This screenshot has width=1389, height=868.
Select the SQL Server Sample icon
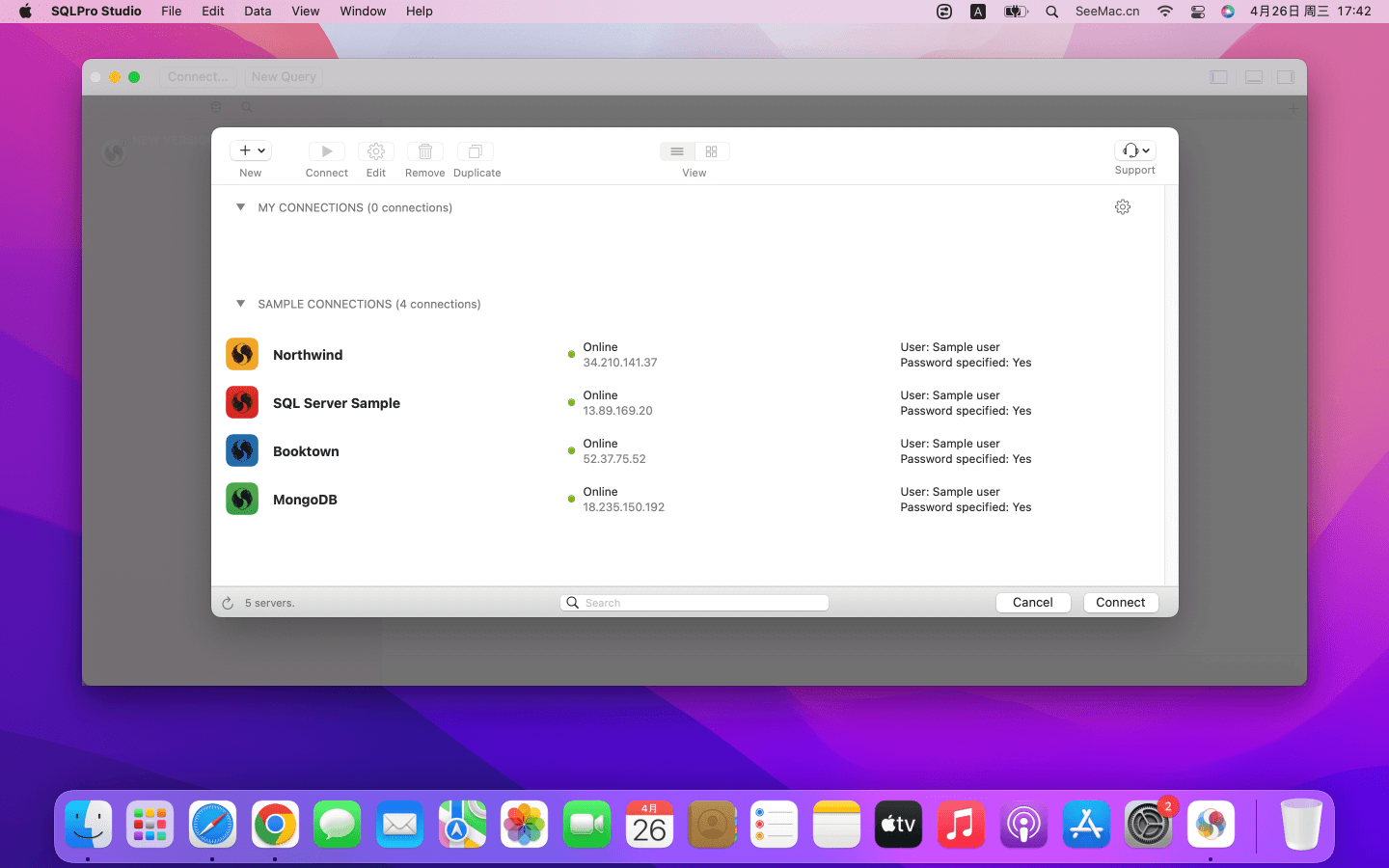[242, 402]
